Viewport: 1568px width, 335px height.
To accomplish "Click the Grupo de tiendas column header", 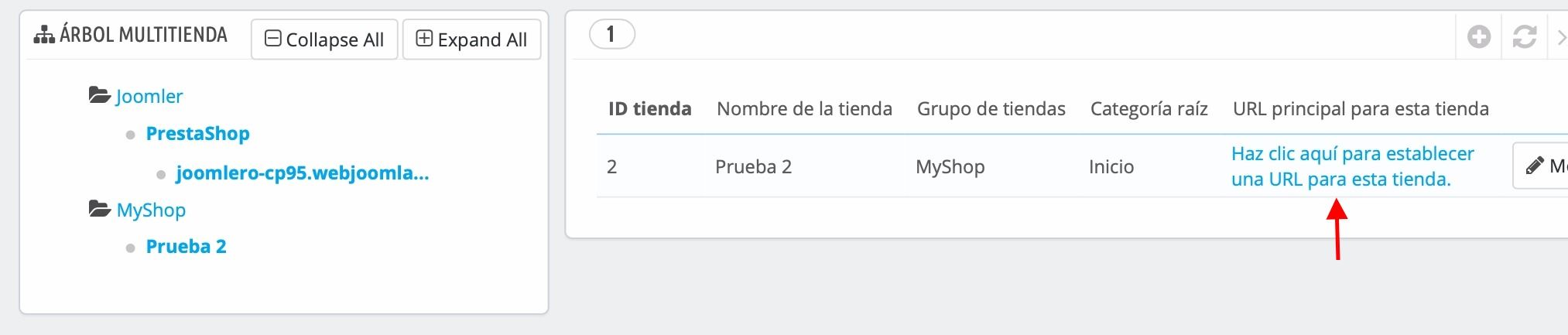I will [x=991, y=108].
